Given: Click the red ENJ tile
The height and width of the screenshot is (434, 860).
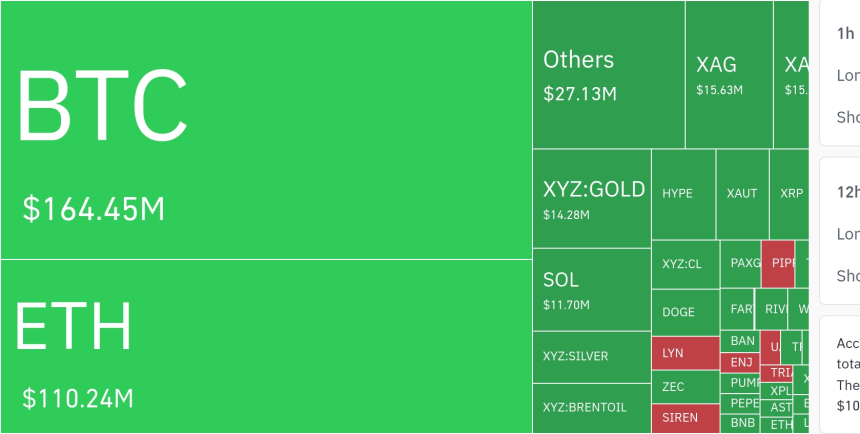Looking at the screenshot, I should 741,362.
